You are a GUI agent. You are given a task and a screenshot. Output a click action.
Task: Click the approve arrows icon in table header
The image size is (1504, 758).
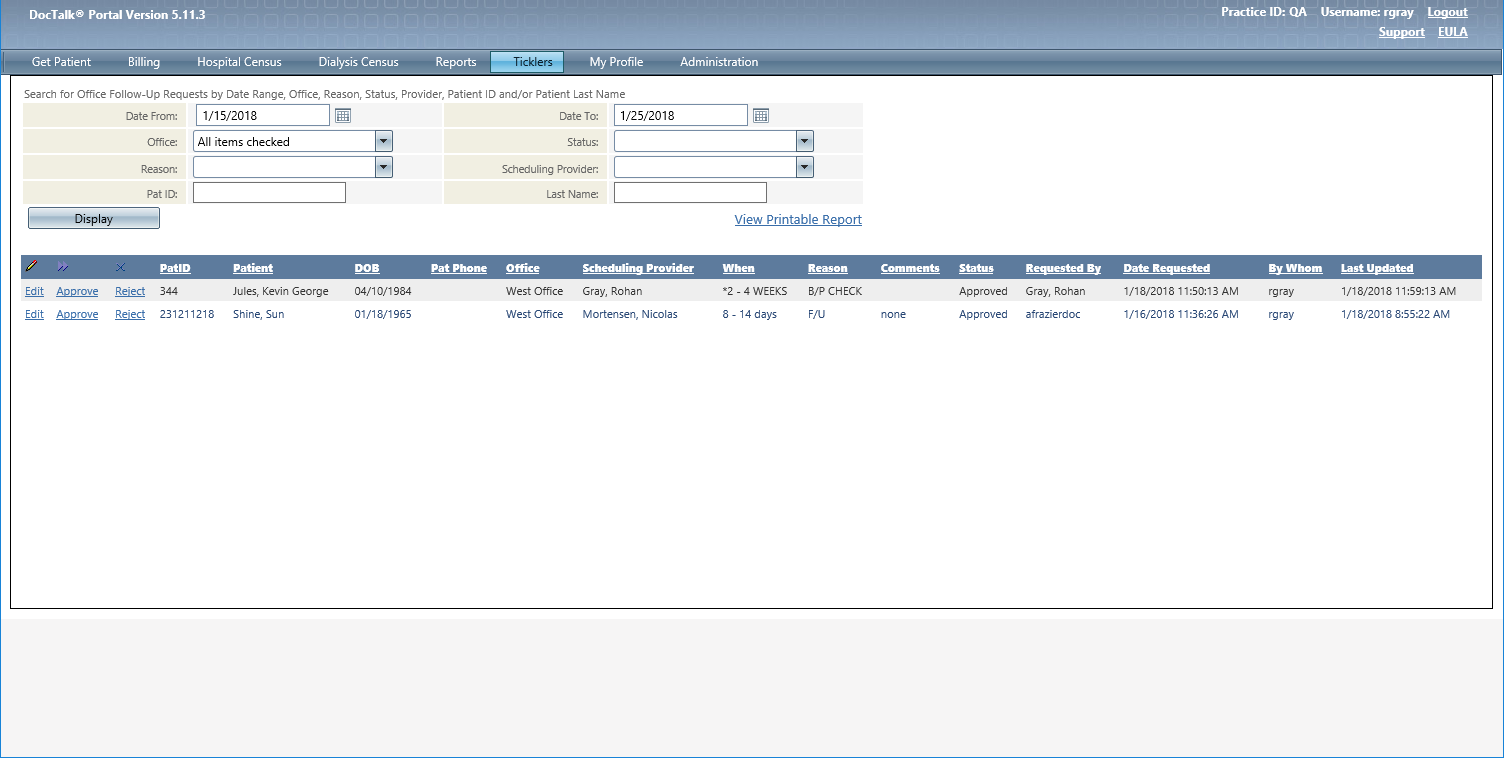[64, 267]
